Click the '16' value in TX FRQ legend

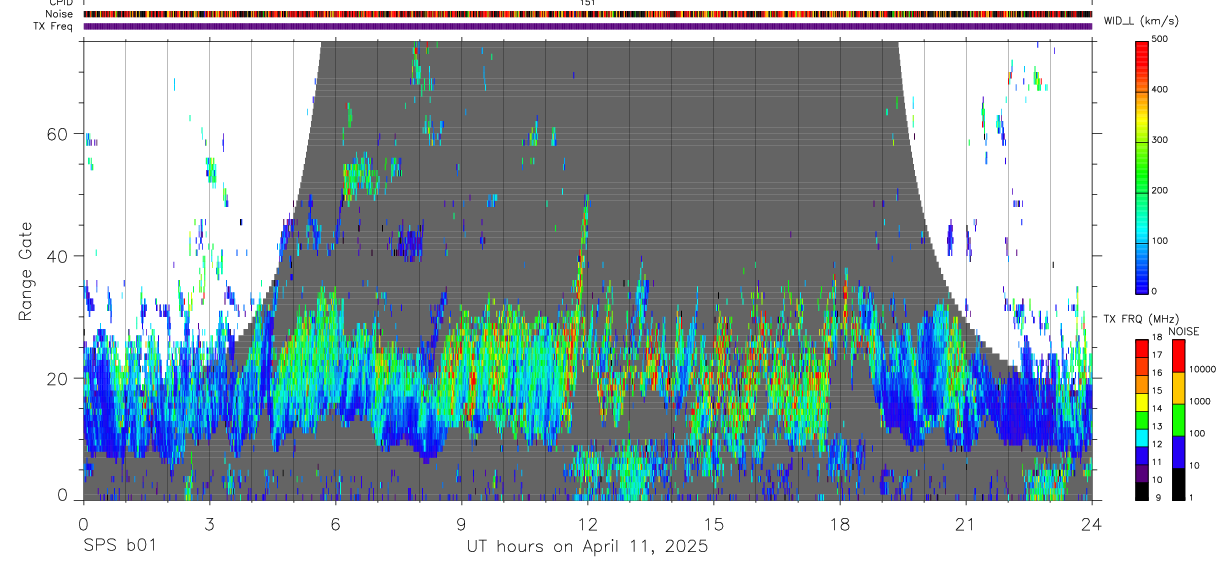point(1157,373)
